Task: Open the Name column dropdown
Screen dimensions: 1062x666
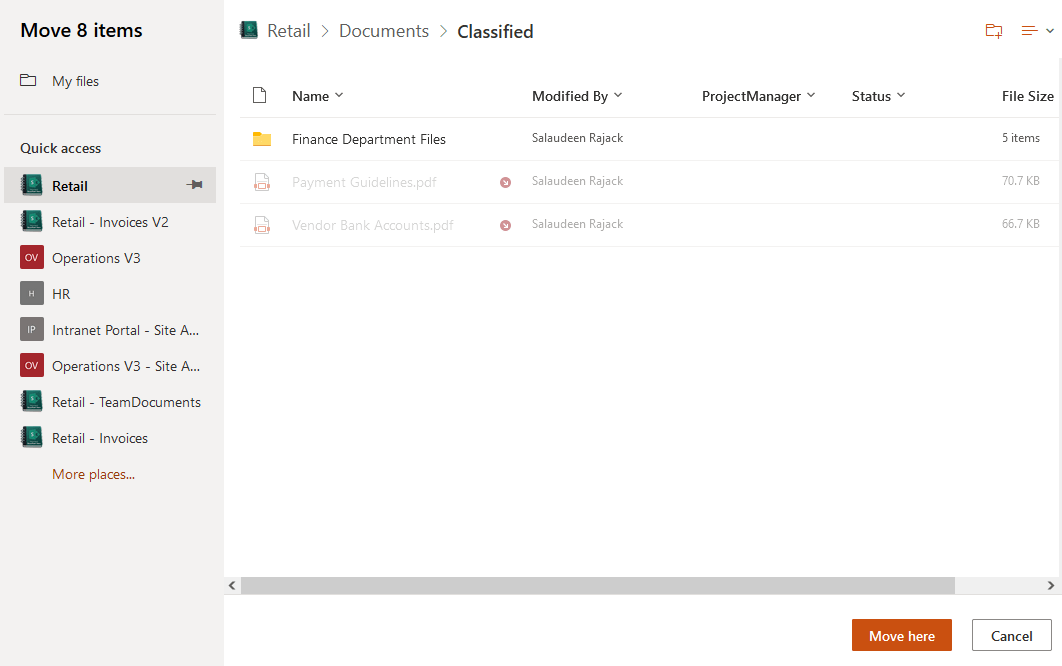Action: 339,96
